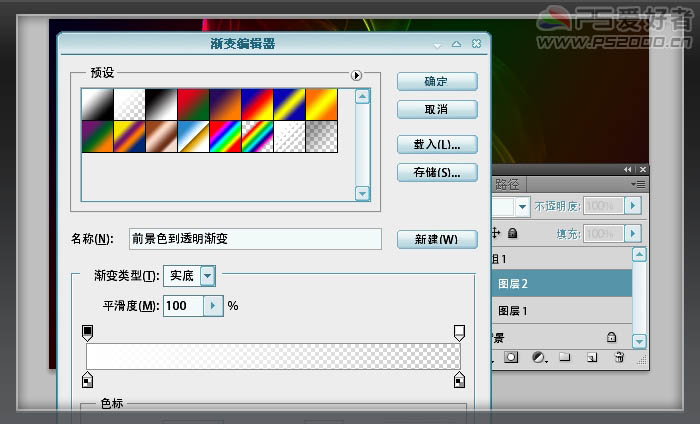700x424 pixels.
Task: Click the create new layer icon
Action: point(591,357)
